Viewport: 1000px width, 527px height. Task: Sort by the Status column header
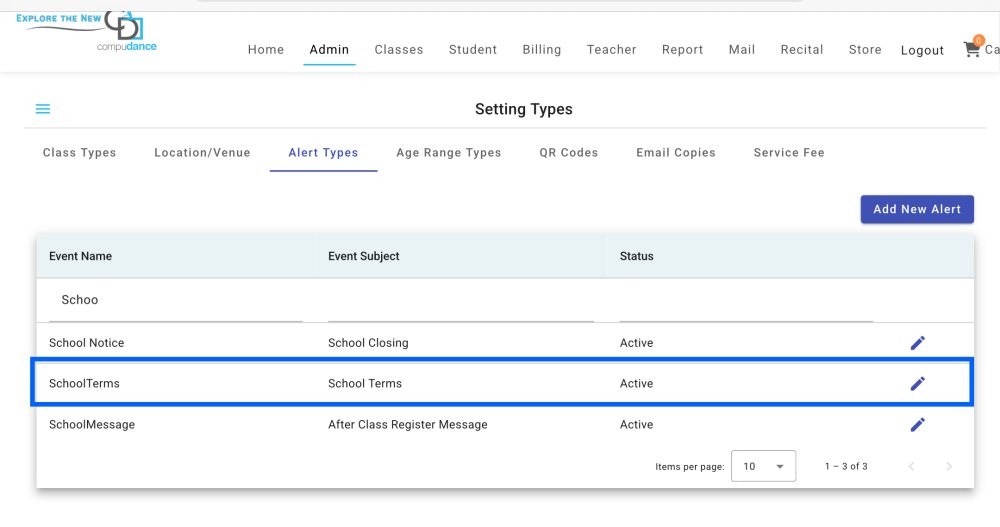coord(636,256)
